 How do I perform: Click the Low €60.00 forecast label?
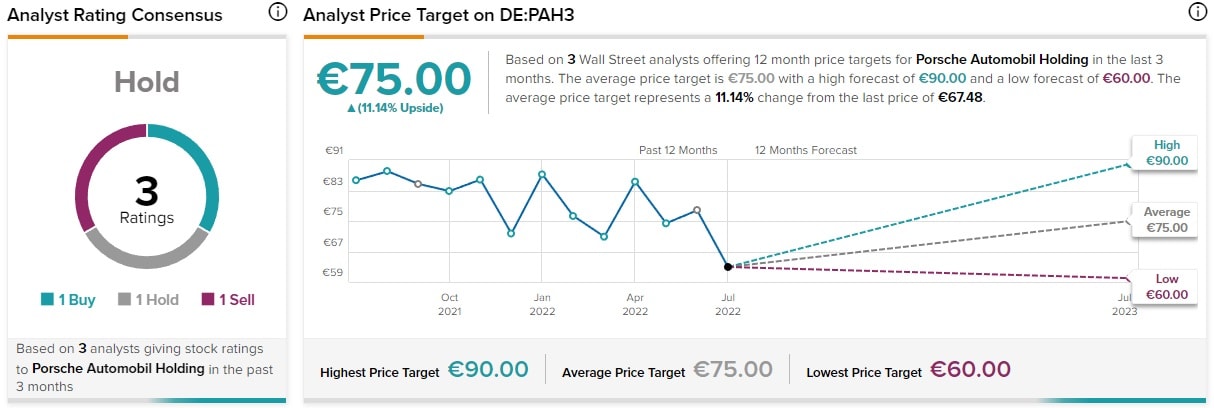(x=1166, y=287)
